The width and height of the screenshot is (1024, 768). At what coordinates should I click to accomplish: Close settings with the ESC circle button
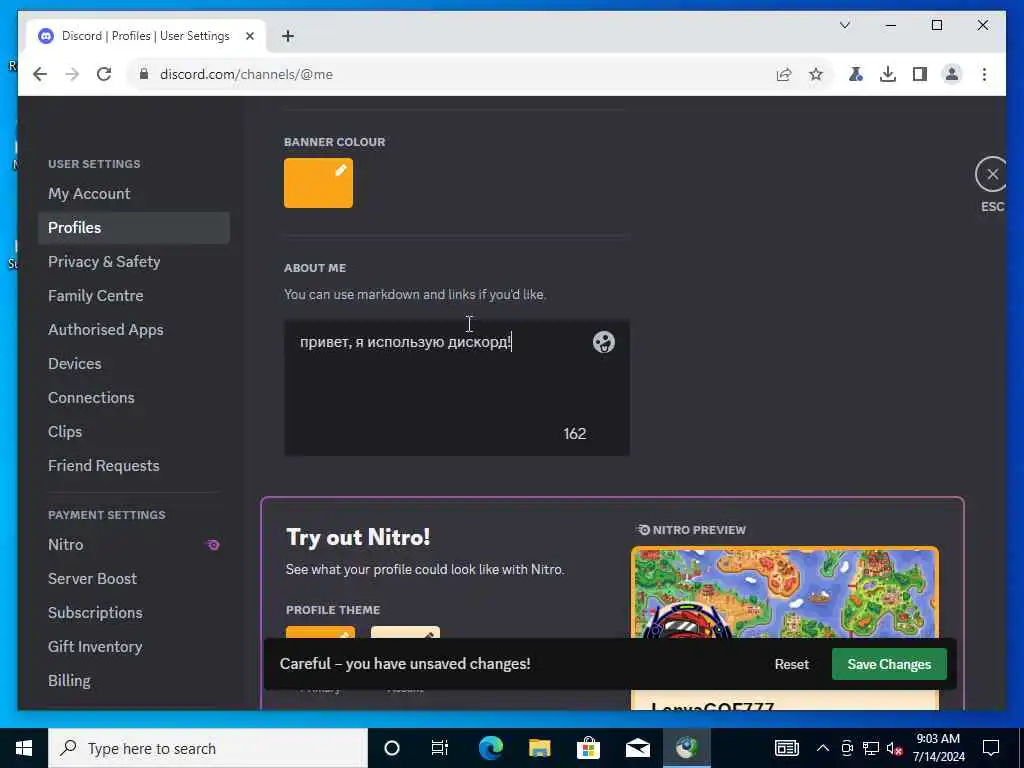coord(992,174)
